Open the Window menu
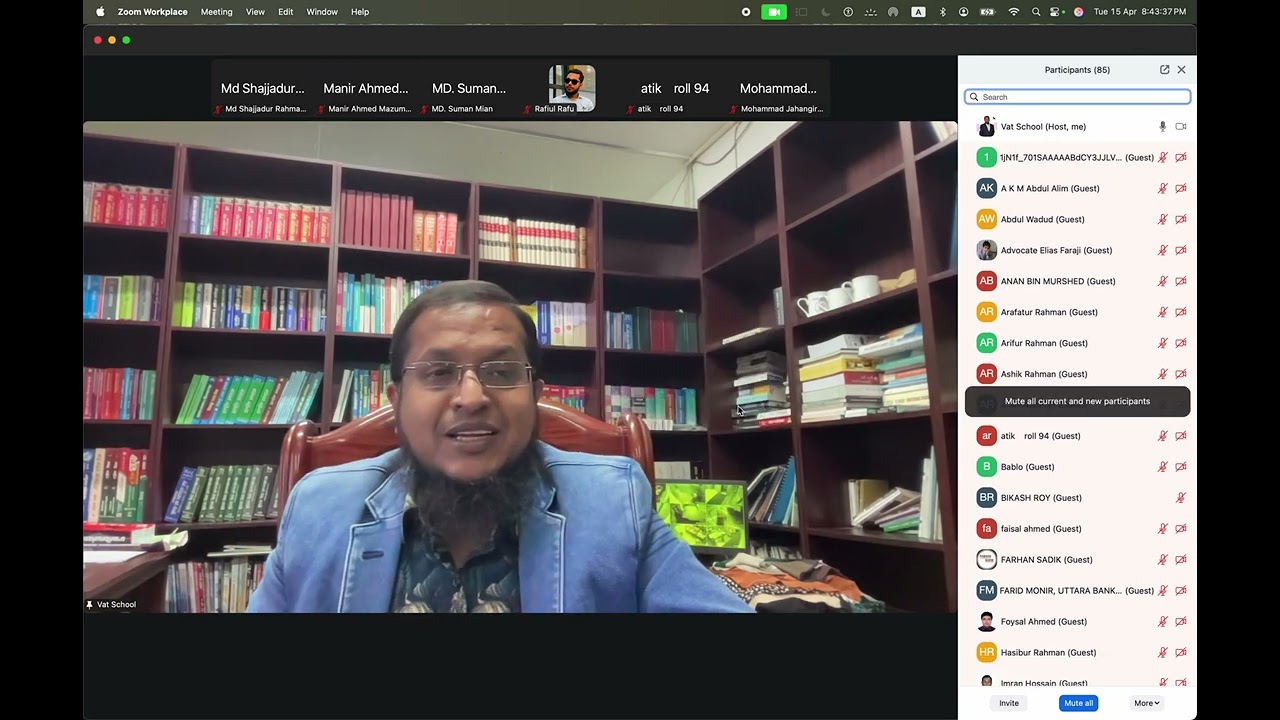 click(x=322, y=12)
